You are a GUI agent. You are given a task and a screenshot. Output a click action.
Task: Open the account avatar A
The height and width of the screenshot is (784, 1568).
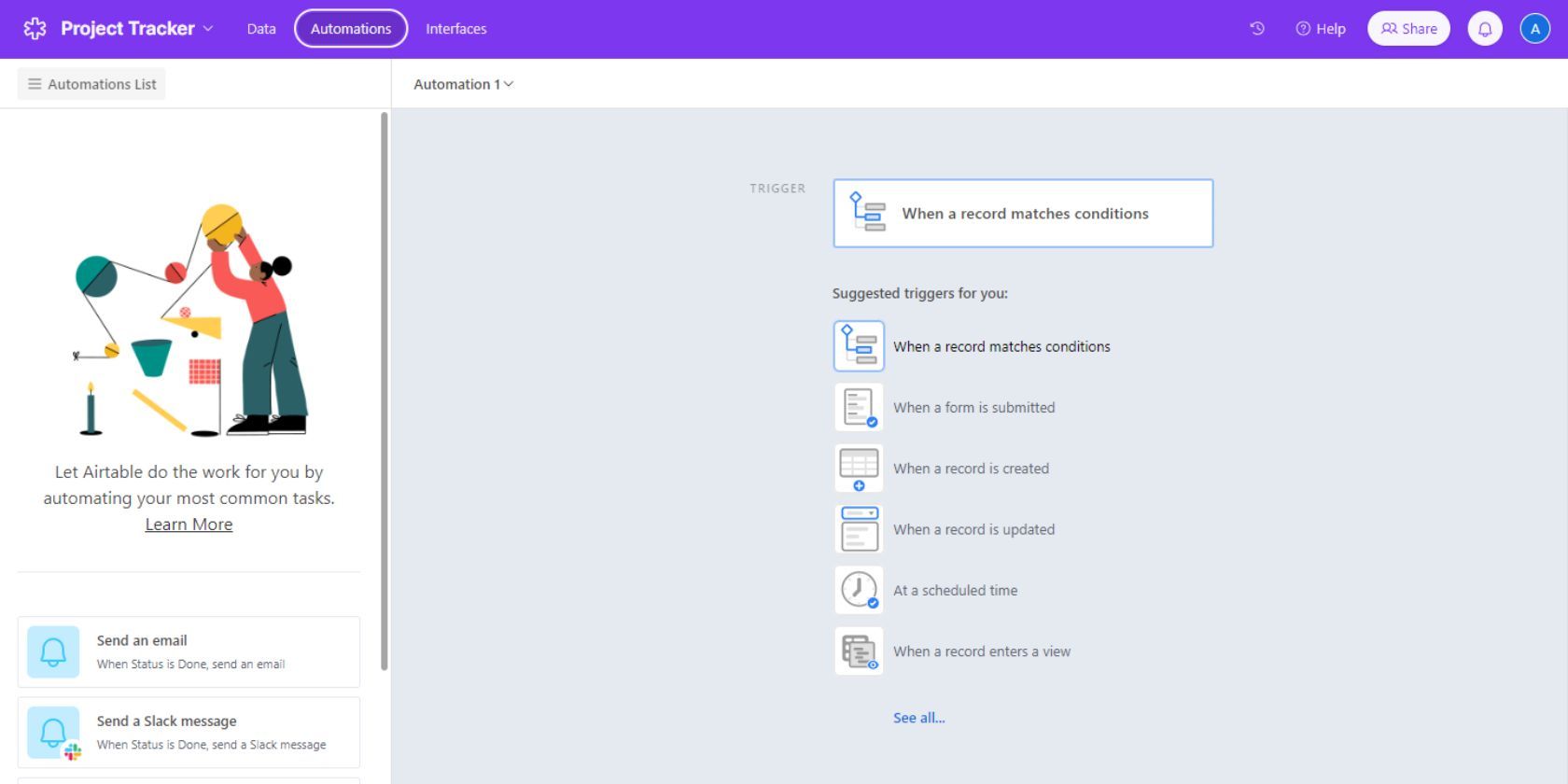pos(1535,29)
